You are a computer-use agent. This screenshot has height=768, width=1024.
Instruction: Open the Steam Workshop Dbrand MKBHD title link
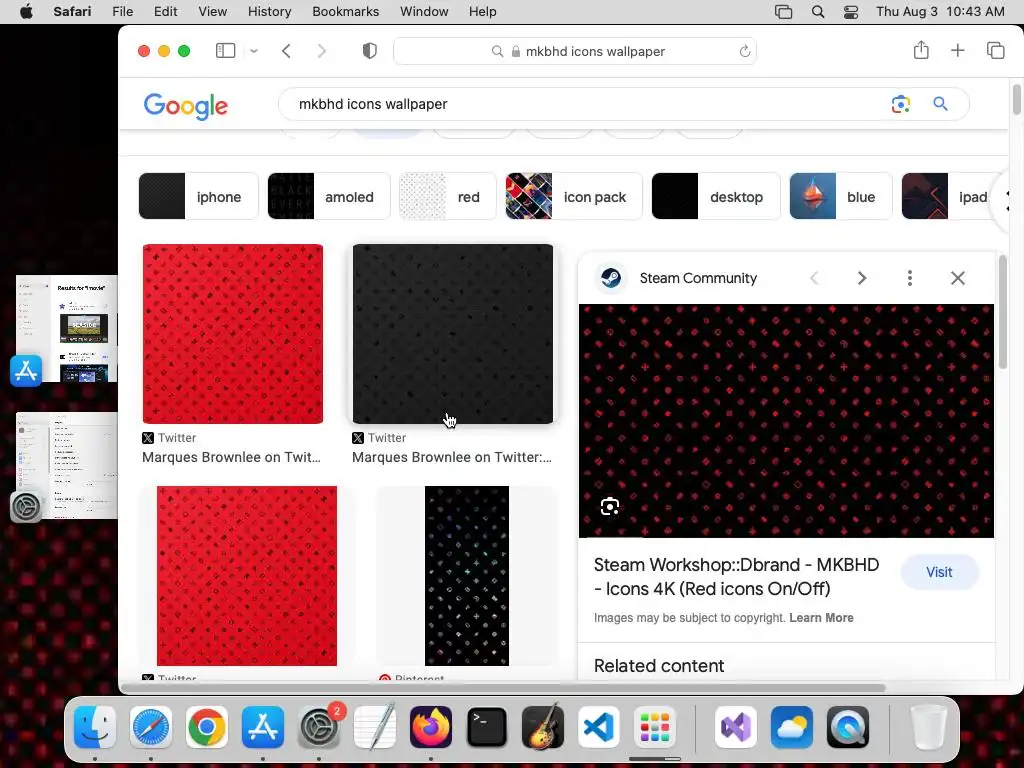[736, 577]
